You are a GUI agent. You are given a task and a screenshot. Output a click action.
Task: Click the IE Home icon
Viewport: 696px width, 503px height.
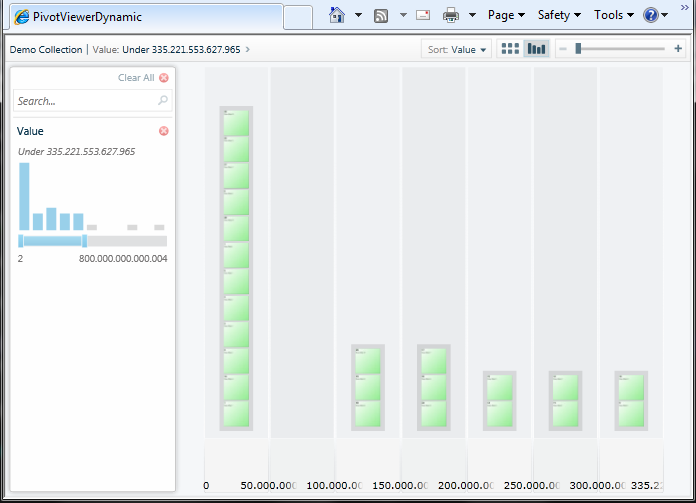pos(337,15)
